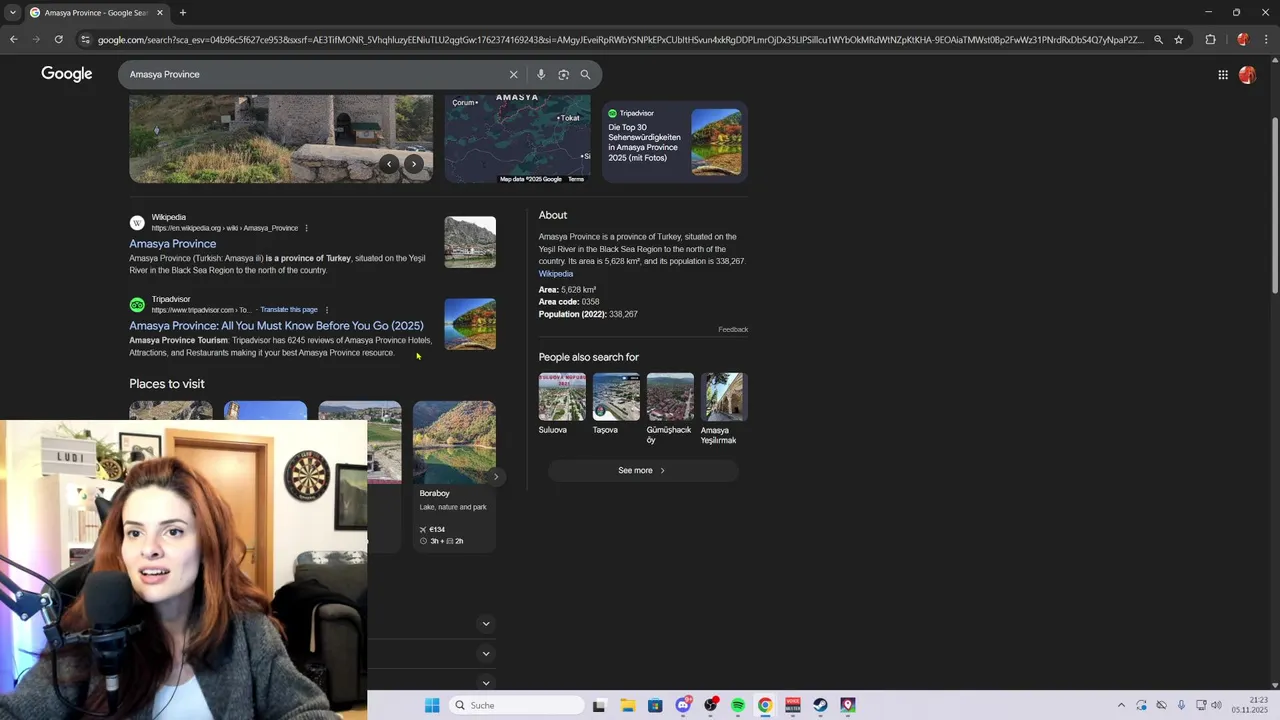This screenshot has height=720, width=1280.
Task: Bookmark this page with star icon
Action: [1179, 39]
